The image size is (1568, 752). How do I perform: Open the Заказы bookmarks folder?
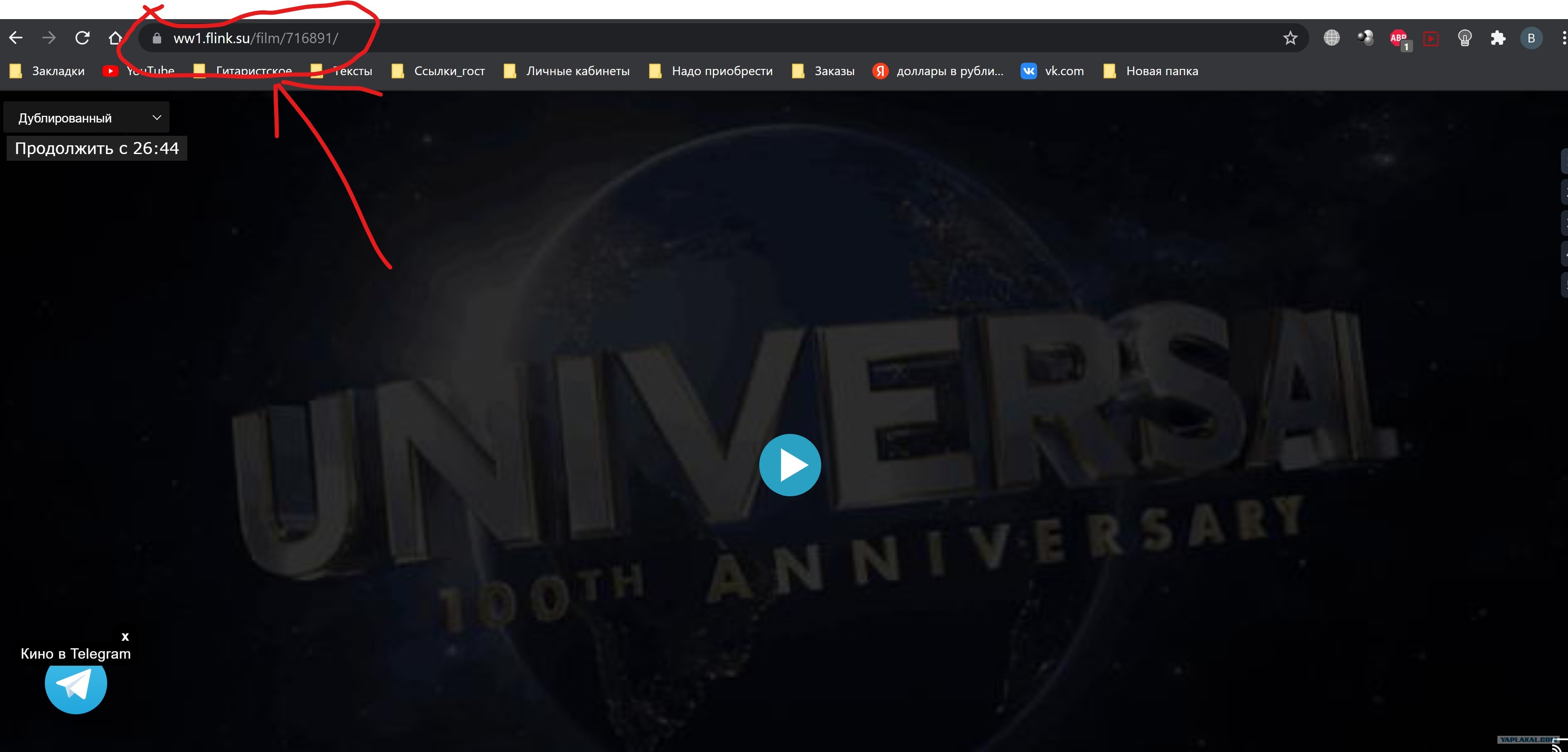[824, 71]
